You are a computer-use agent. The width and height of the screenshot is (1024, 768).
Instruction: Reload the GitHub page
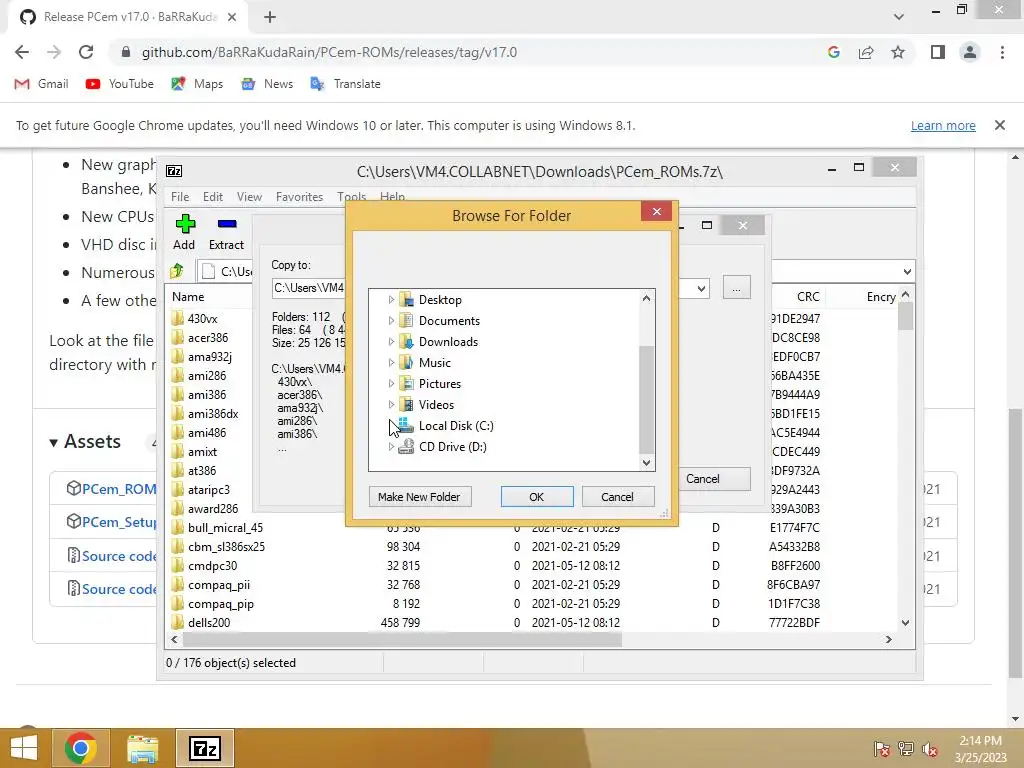pyautogui.click(x=86, y=52)
